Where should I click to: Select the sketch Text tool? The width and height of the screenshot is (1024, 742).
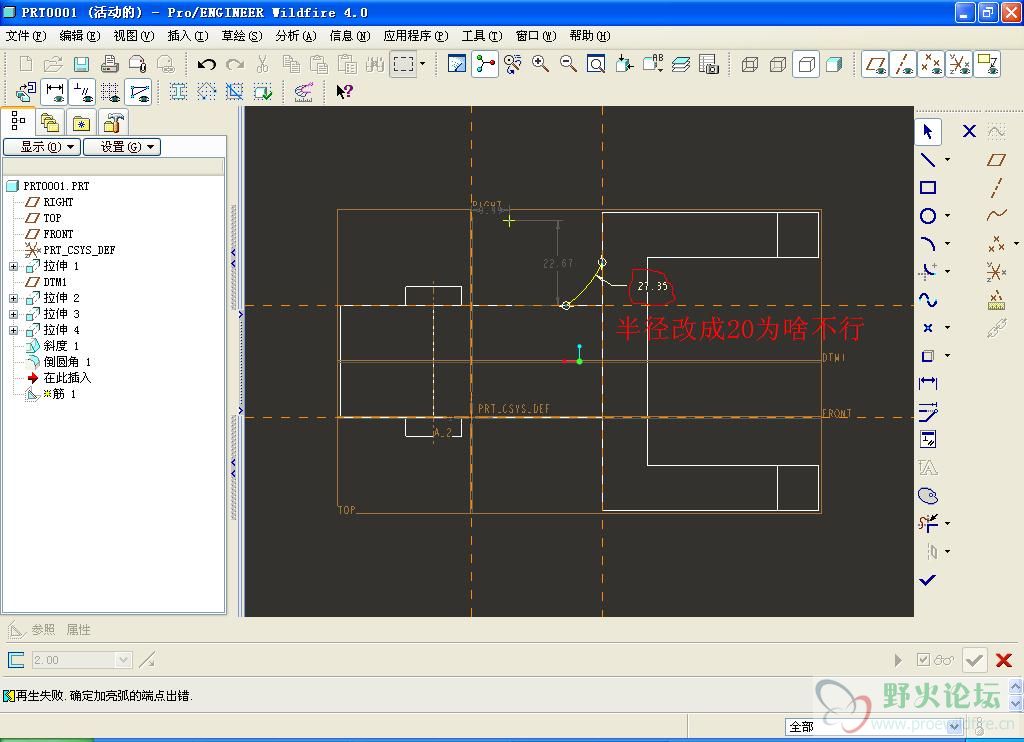tap(928, 468)
